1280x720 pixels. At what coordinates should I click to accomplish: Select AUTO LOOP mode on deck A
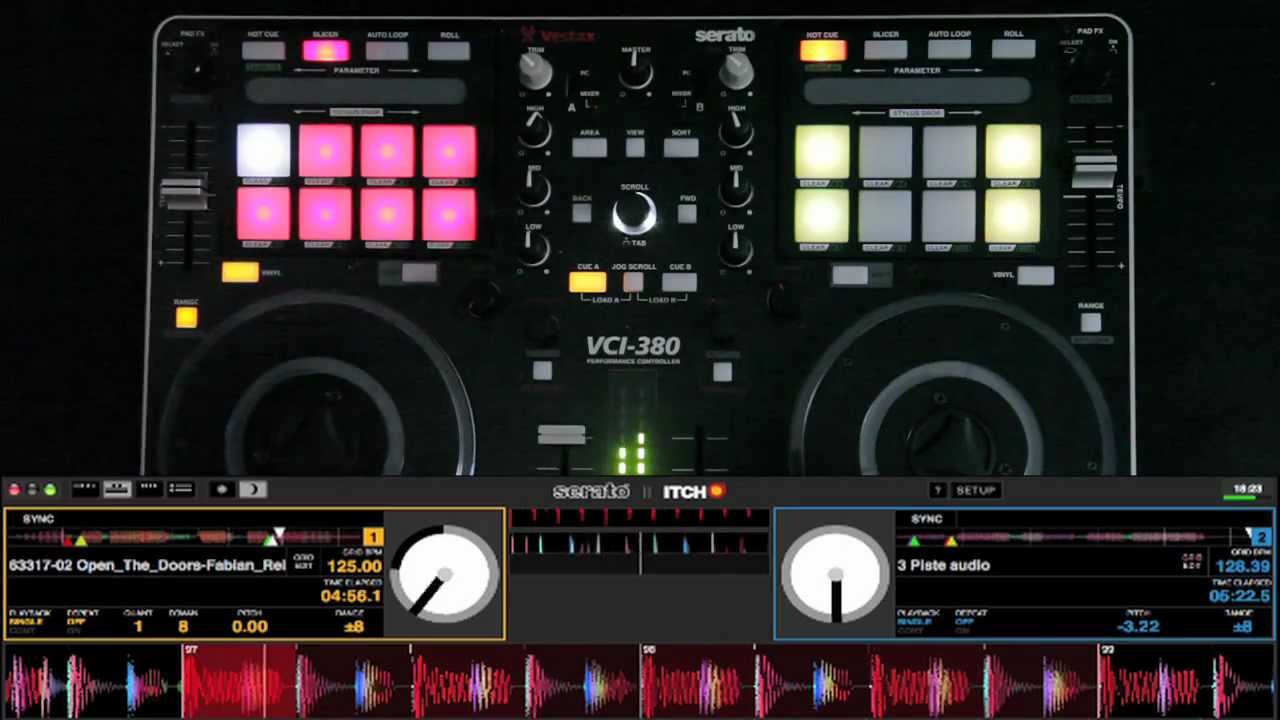[387, 51]
